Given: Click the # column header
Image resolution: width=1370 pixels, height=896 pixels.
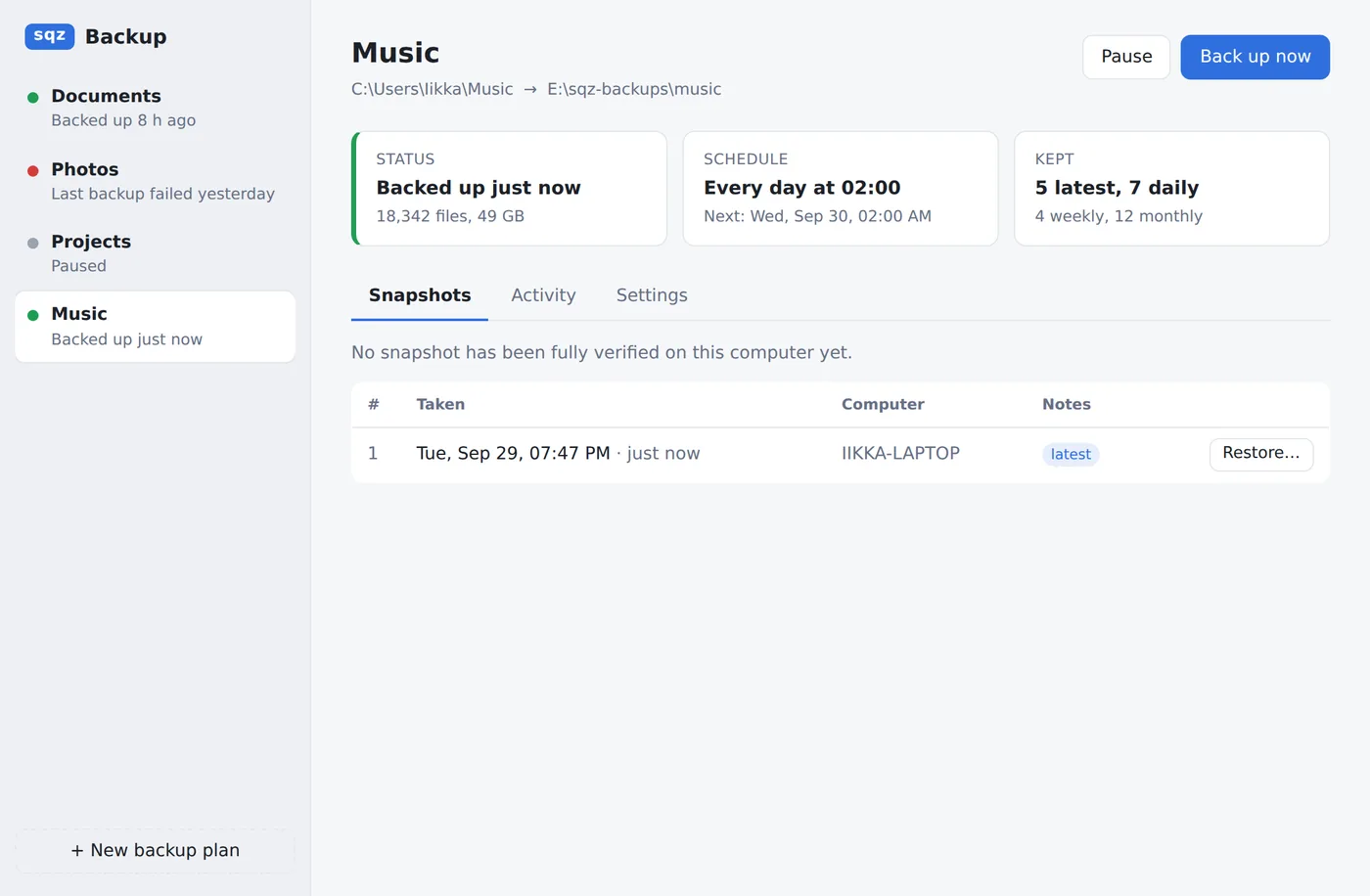Looking at the screenshot, I should (x=373, y=404).
